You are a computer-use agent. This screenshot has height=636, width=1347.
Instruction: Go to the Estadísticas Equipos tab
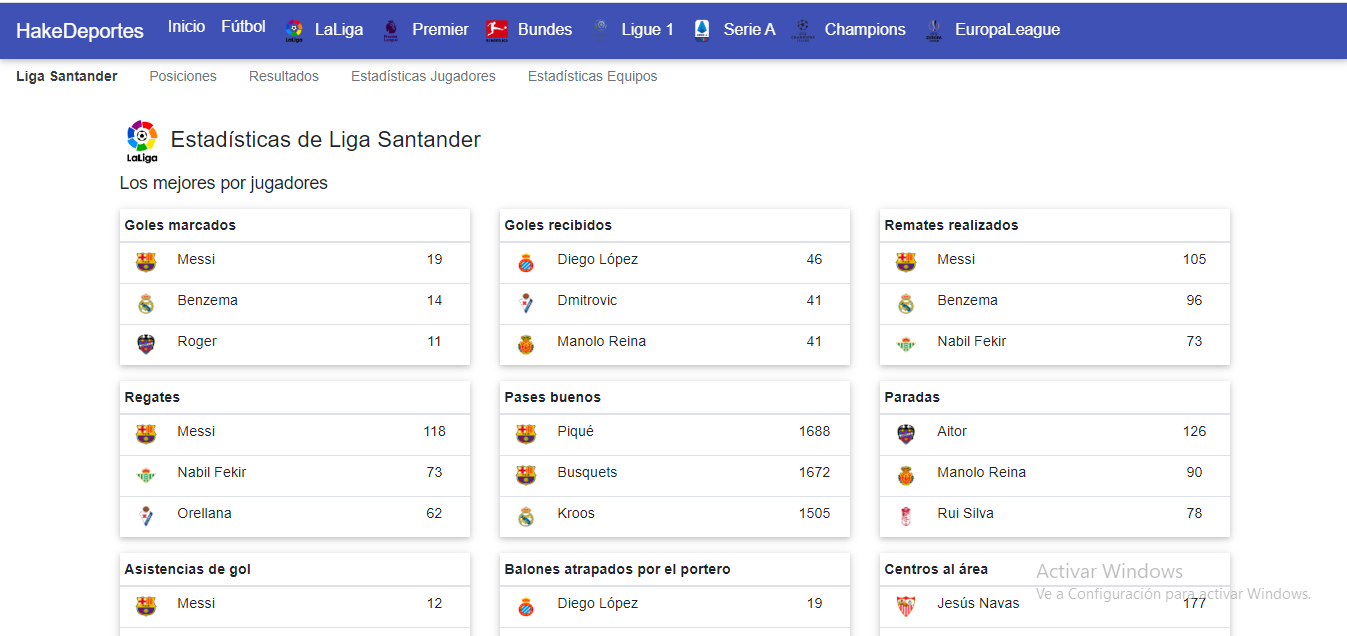tap(592, 76)
